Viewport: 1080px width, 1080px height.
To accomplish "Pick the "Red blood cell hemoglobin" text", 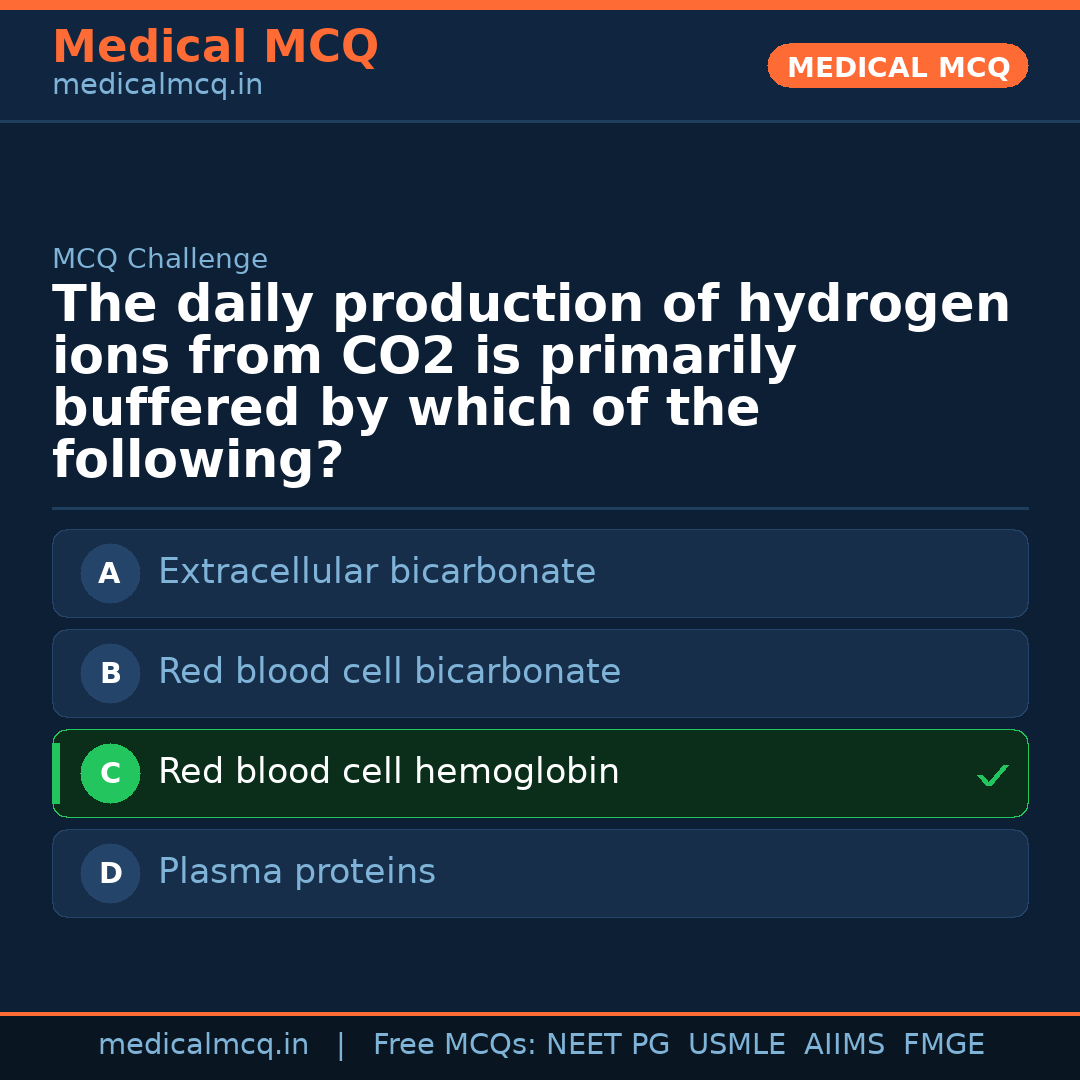I will point(389,772).
